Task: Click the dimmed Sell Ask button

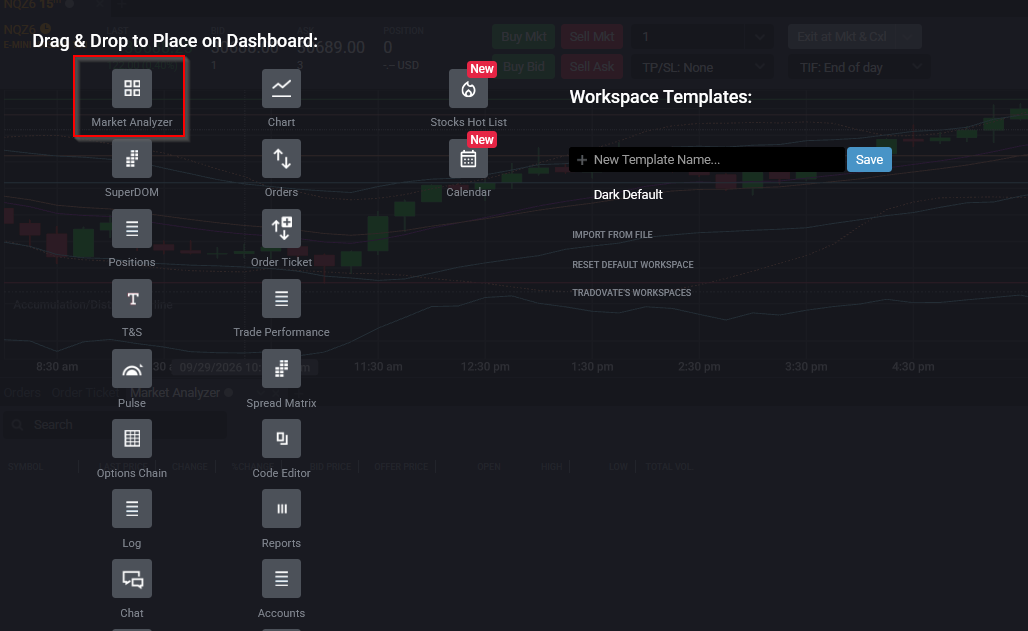Action: click(591, 67)
